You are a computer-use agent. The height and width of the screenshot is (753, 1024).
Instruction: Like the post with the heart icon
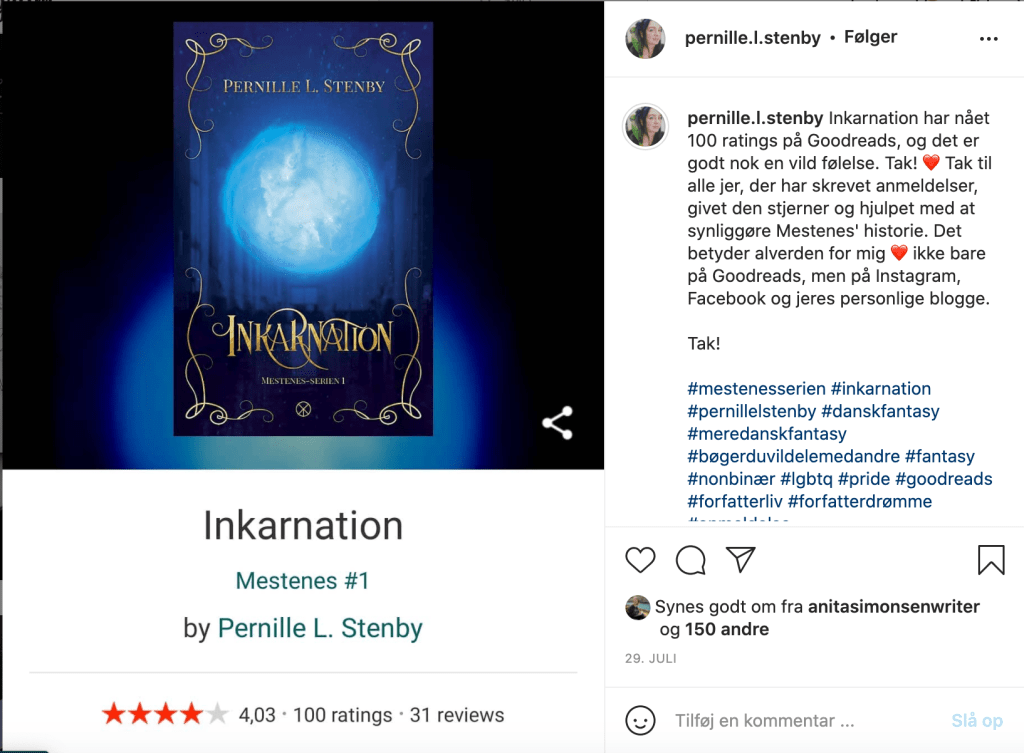tap(640, 560)
